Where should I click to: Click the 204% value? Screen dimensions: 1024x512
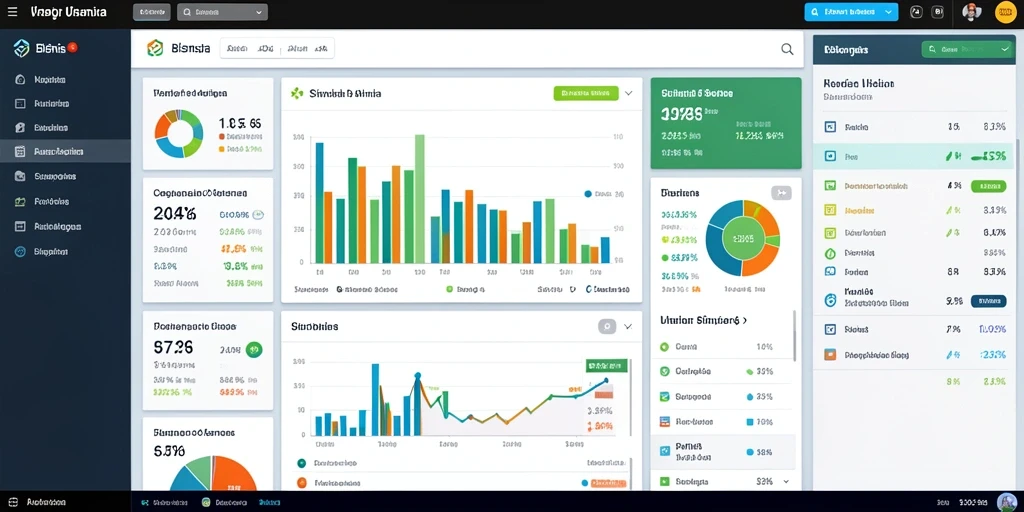pos(174,214)
